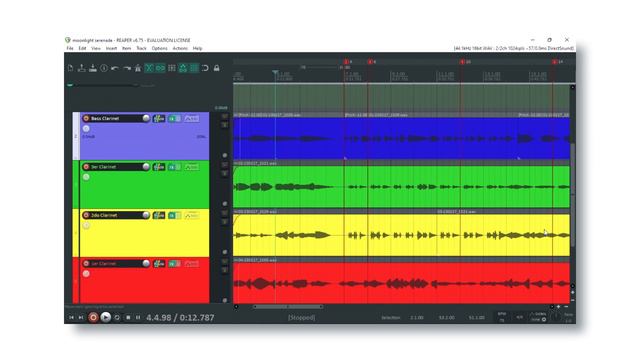
Task: Click the playback Rate knob
Action: pos(556,317)
